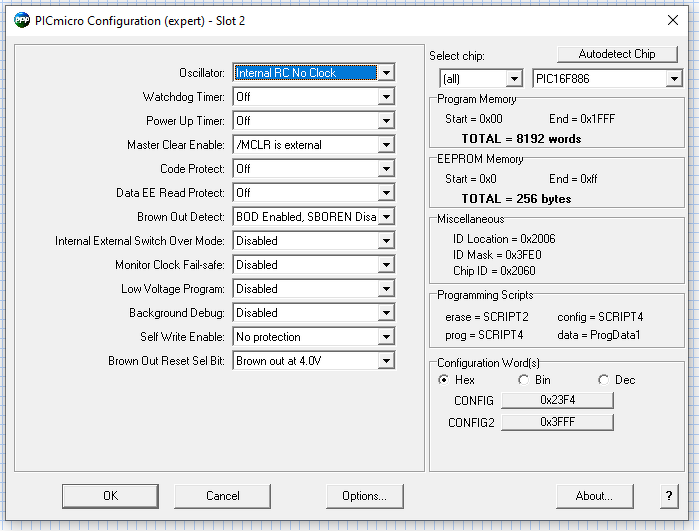Click the Cancel button

tap(222, 496)
